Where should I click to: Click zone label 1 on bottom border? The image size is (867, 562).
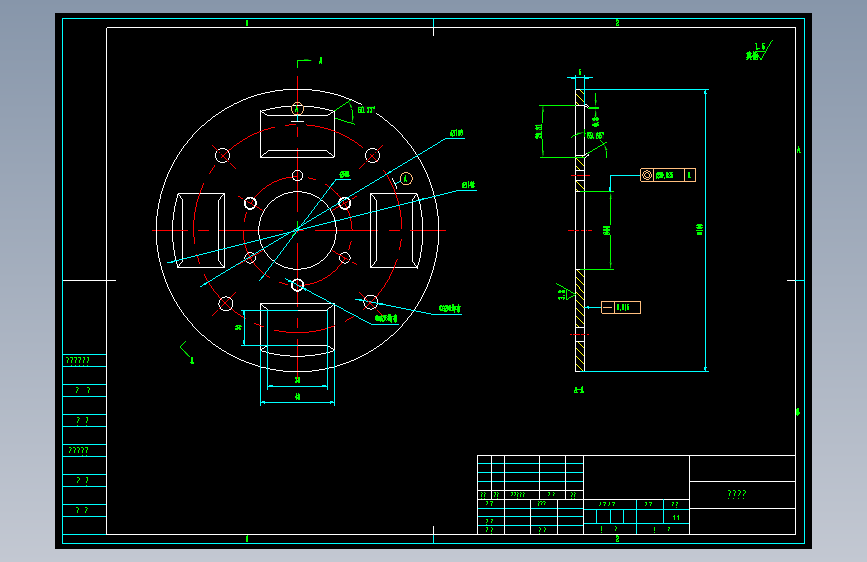coord(247,539)
